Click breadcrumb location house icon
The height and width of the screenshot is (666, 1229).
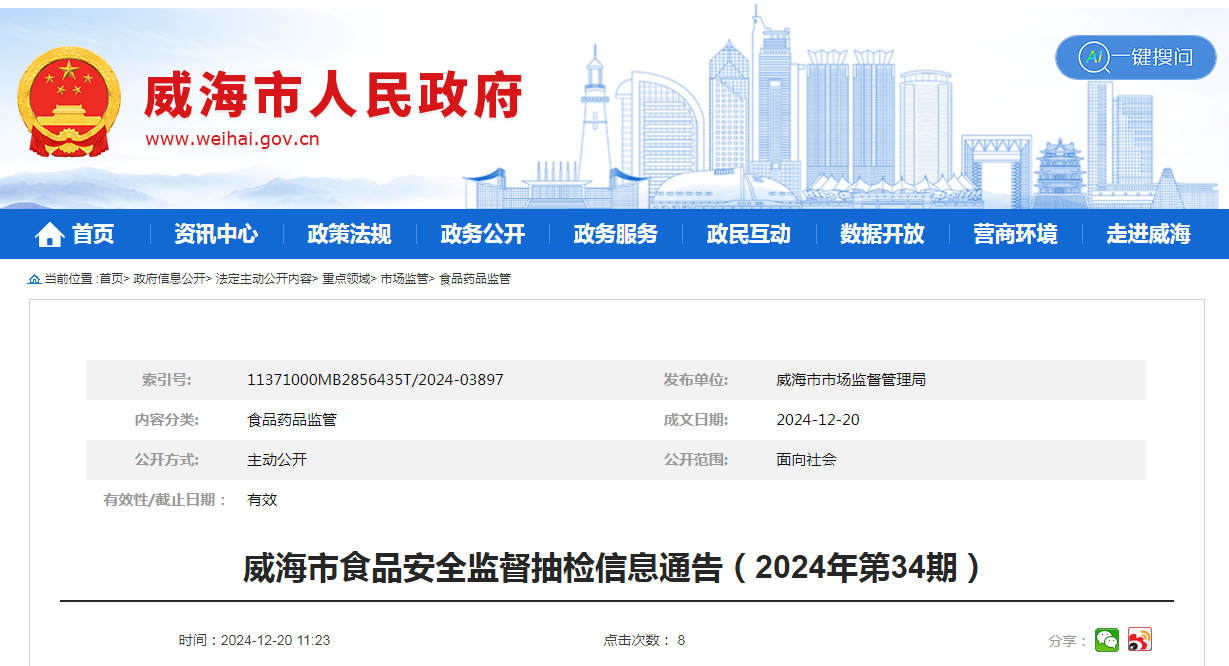[34, 279]
